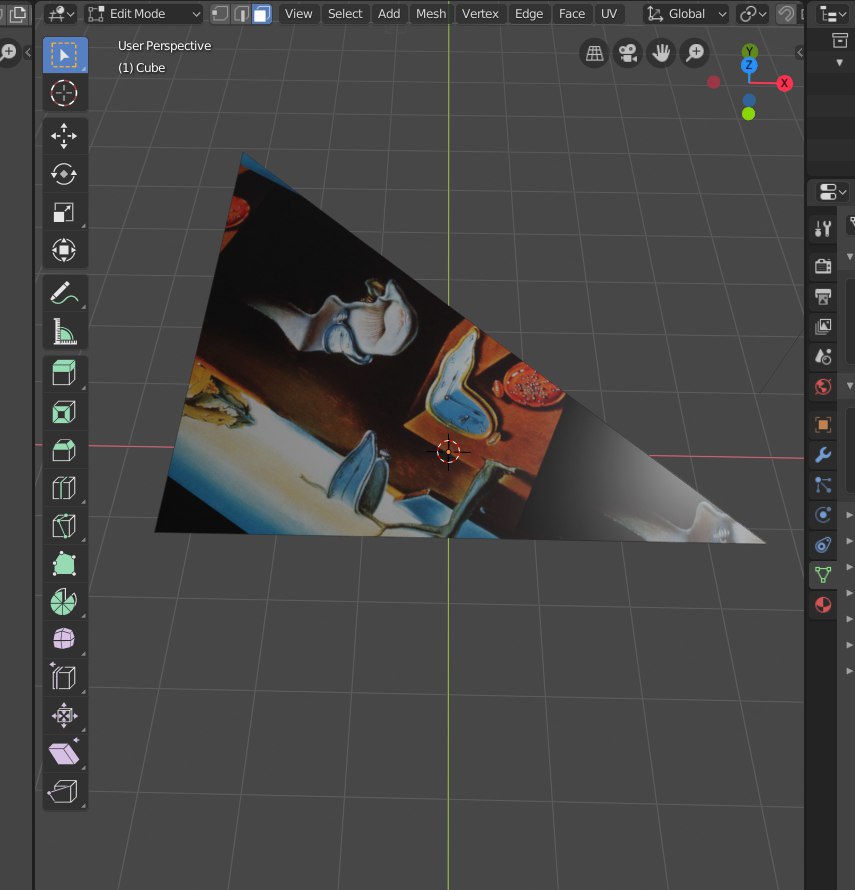Pick the Poly Build tool

coord(65,564)
